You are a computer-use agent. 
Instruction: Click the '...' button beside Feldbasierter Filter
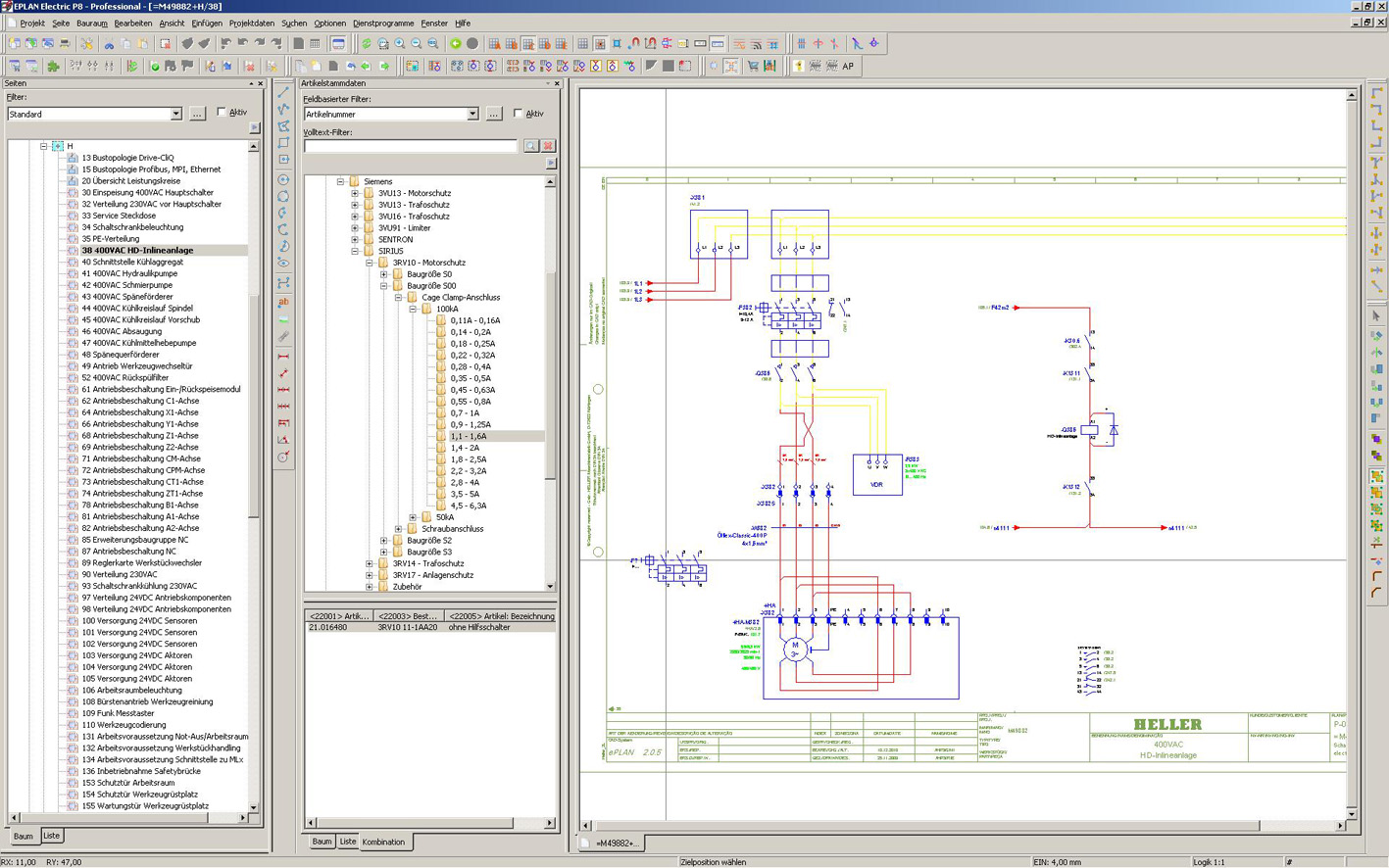coord(493,114)
